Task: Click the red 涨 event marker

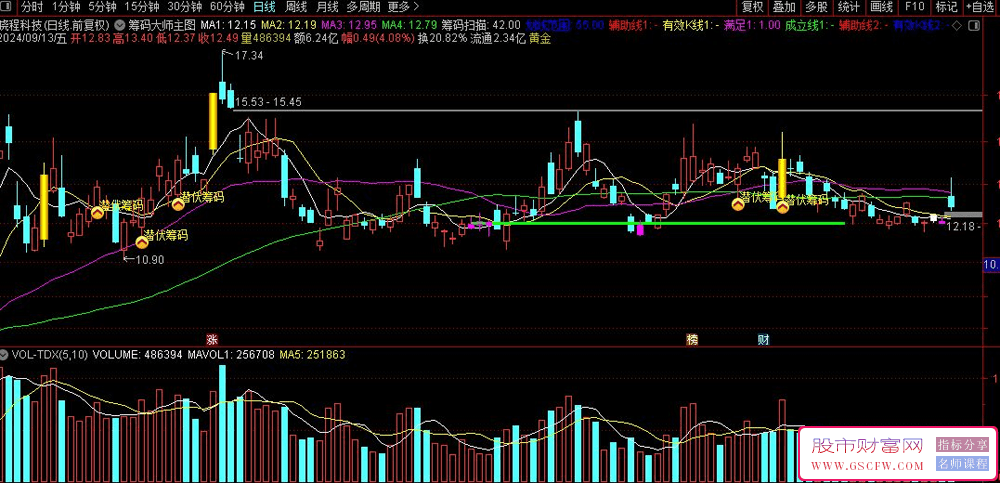Action: (212, 339)
